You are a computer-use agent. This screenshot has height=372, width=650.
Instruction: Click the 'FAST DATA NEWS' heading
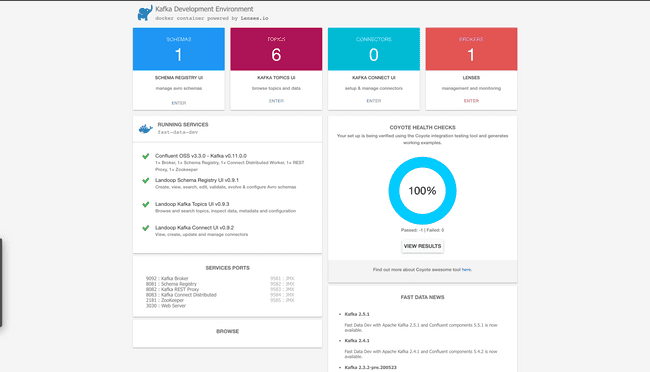(x=422, y=297)
